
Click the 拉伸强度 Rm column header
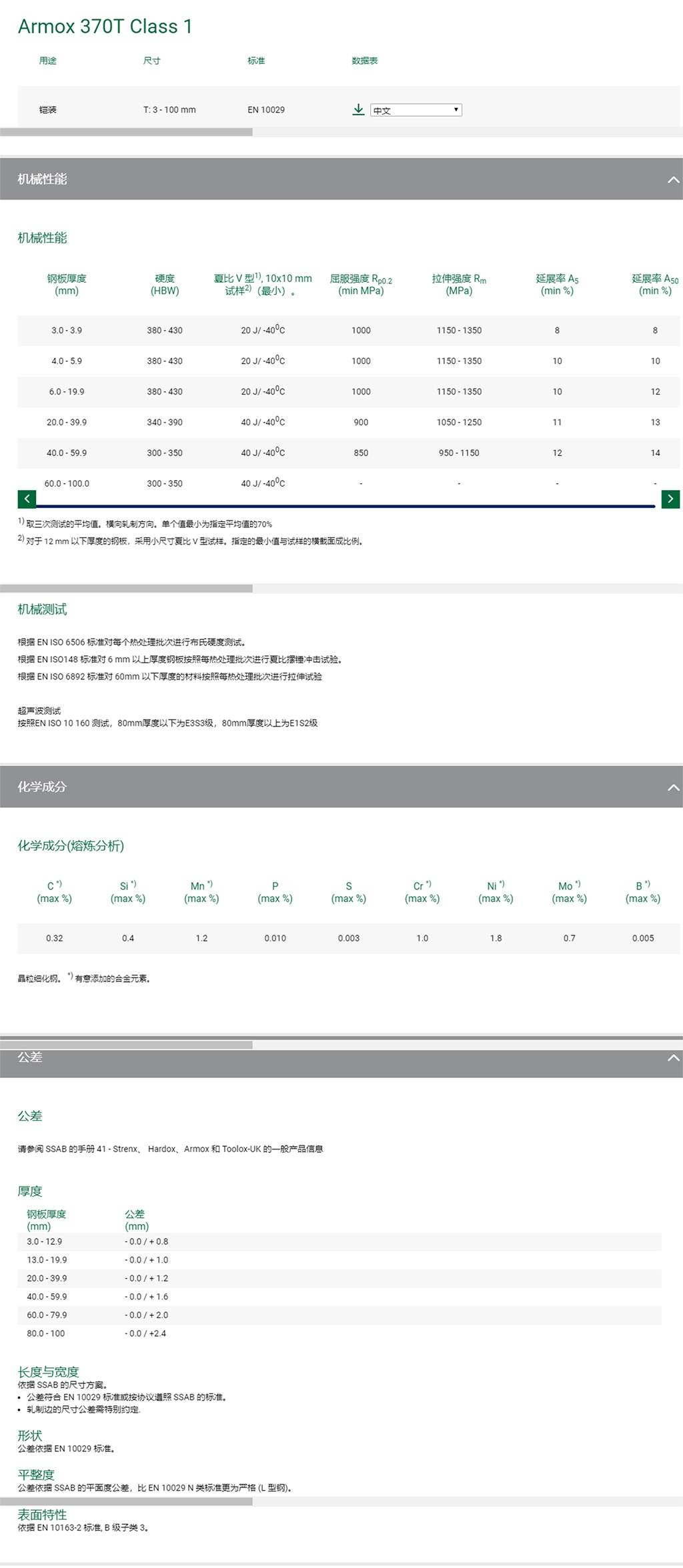tap(459, 285)
